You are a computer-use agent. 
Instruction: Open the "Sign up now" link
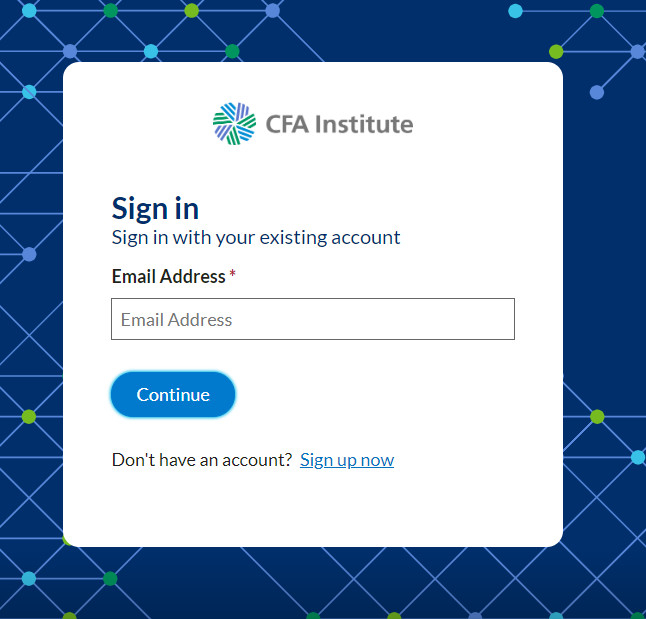(x=347, y=460)
